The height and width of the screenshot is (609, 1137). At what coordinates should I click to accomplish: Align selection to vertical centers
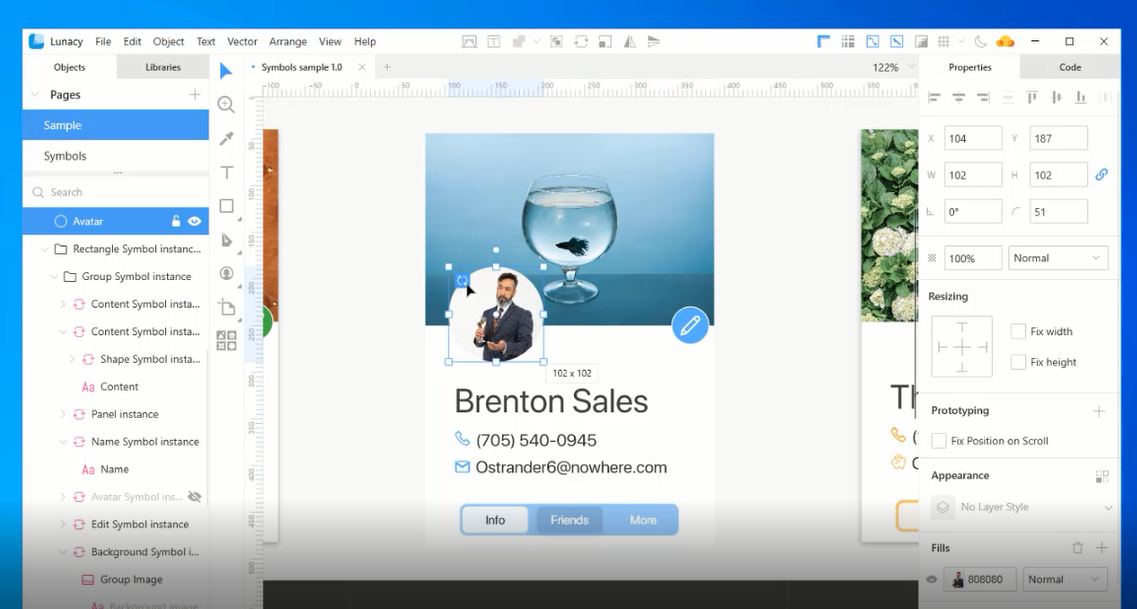(1057, 97)
